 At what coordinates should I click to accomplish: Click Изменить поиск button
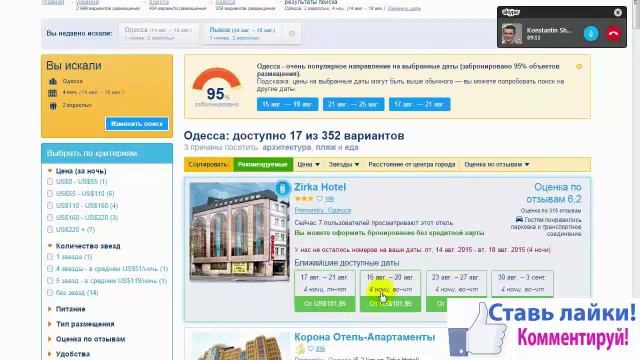[137, 124]
